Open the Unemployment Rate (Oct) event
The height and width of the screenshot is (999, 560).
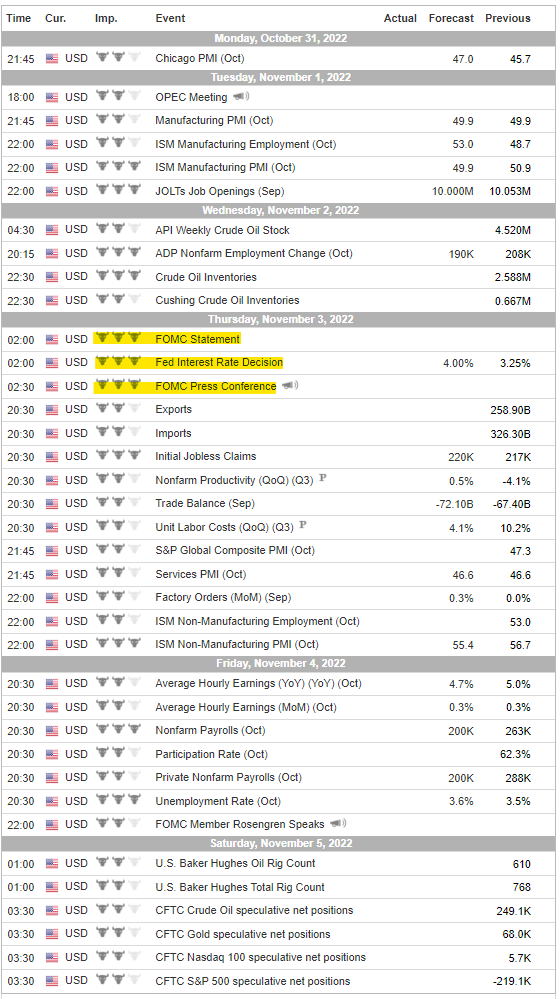[x=218, y=801]
